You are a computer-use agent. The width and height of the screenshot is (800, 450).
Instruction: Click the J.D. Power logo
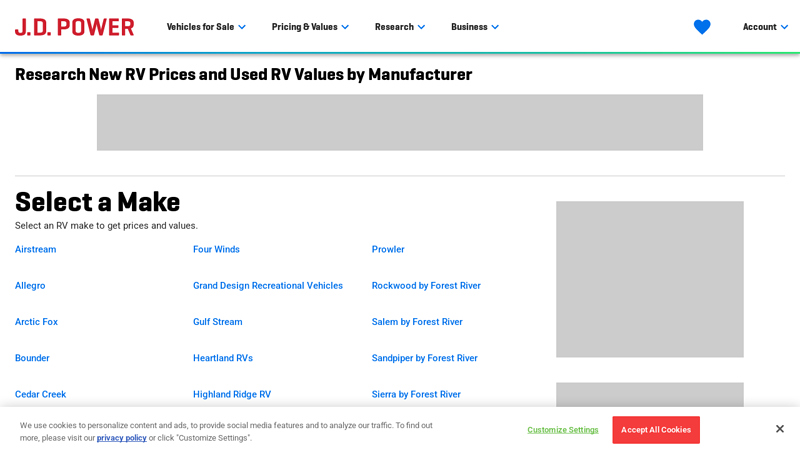tap(74, 27)
